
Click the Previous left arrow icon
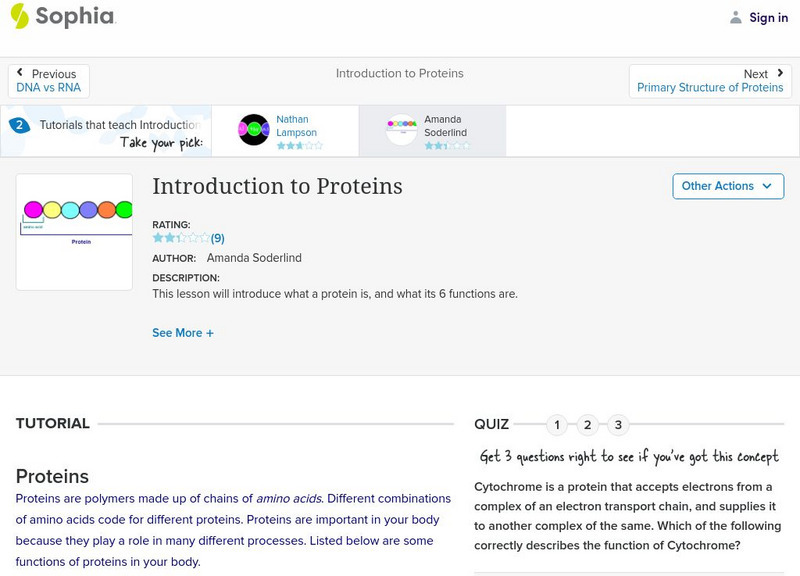tap(21, 73)
